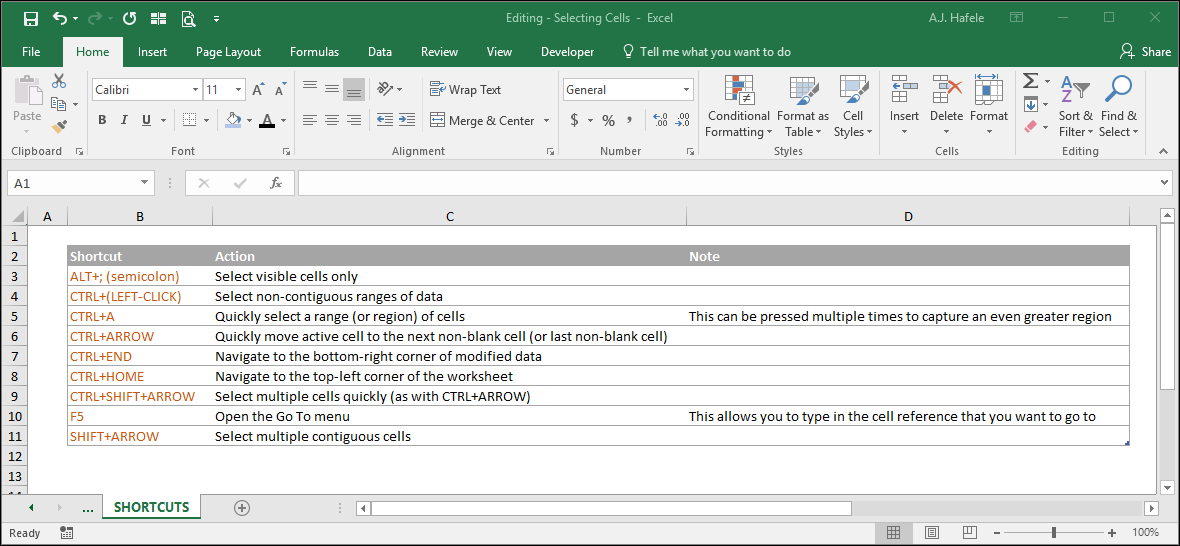This screenshot has height=546, width=1180.
Task: Toggle middle vertical alignment
Action: (x=331, y=89)
